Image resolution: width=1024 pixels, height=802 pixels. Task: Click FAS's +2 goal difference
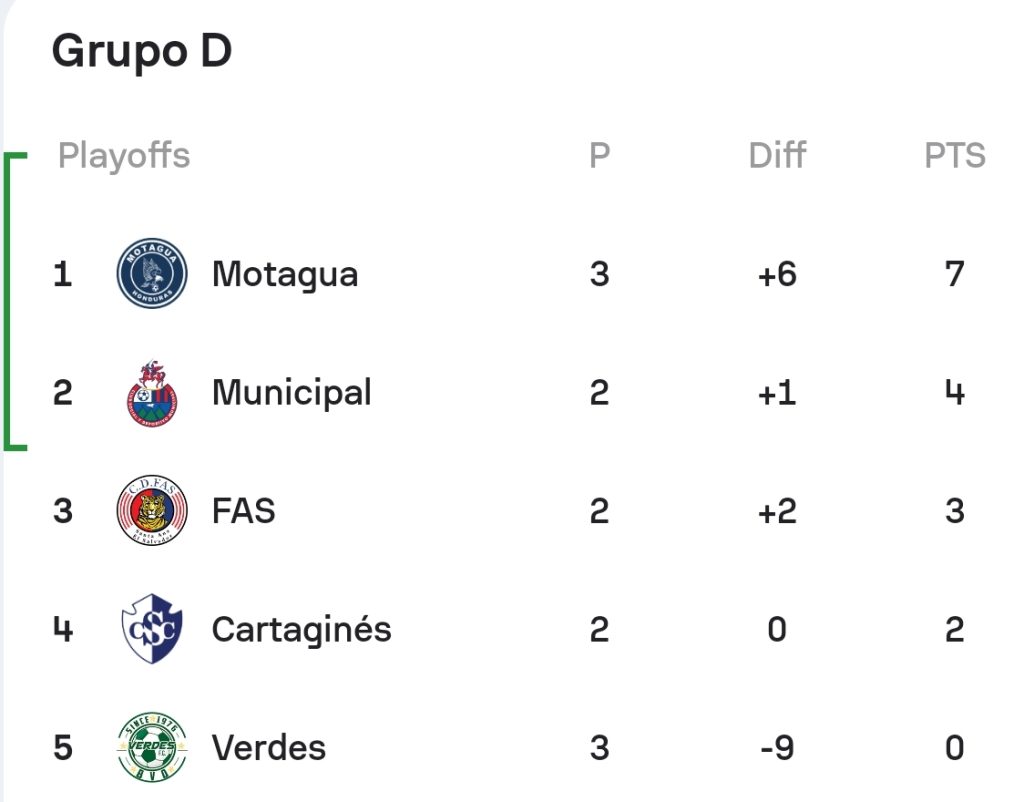777,511
